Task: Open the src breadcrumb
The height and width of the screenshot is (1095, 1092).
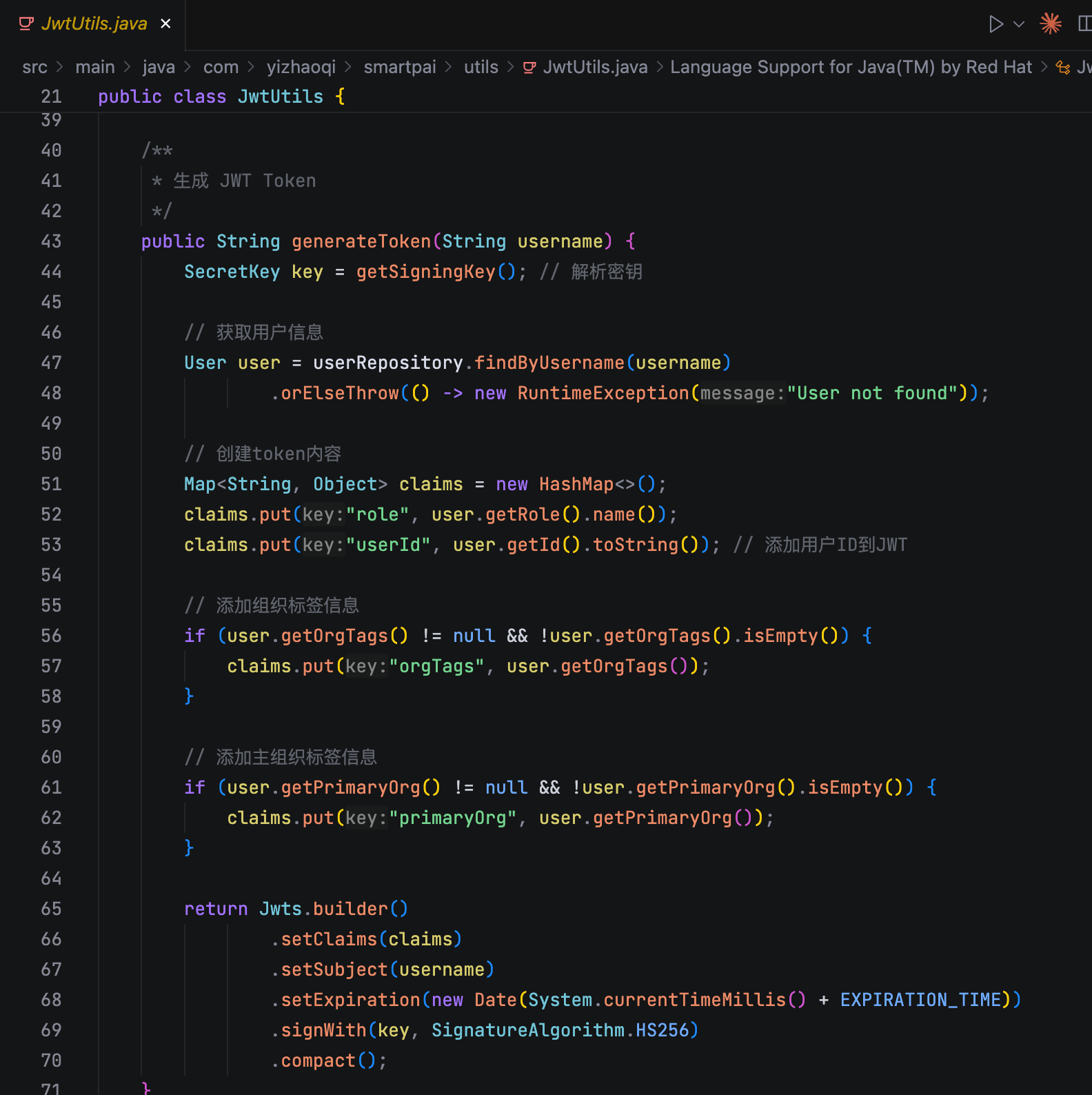Action: click(35, 67)
